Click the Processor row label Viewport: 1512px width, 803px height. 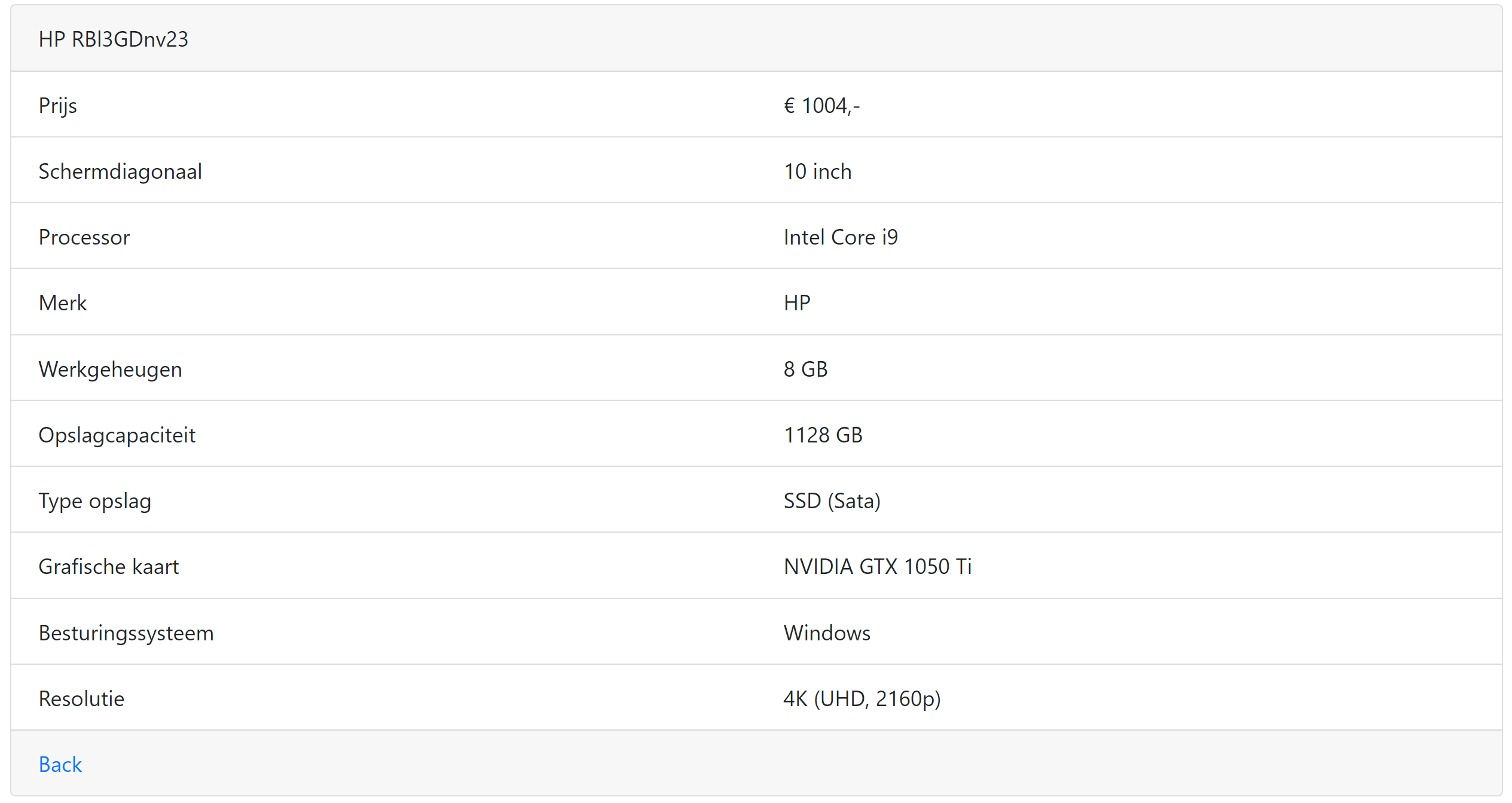point(84,237)
